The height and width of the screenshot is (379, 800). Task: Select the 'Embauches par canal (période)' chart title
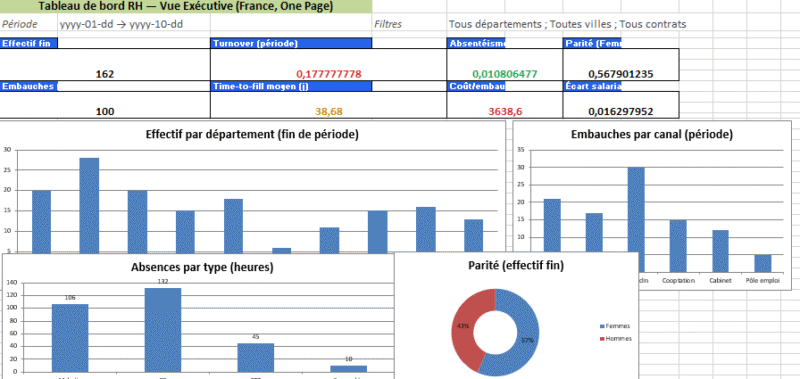[x=652, y=135]
